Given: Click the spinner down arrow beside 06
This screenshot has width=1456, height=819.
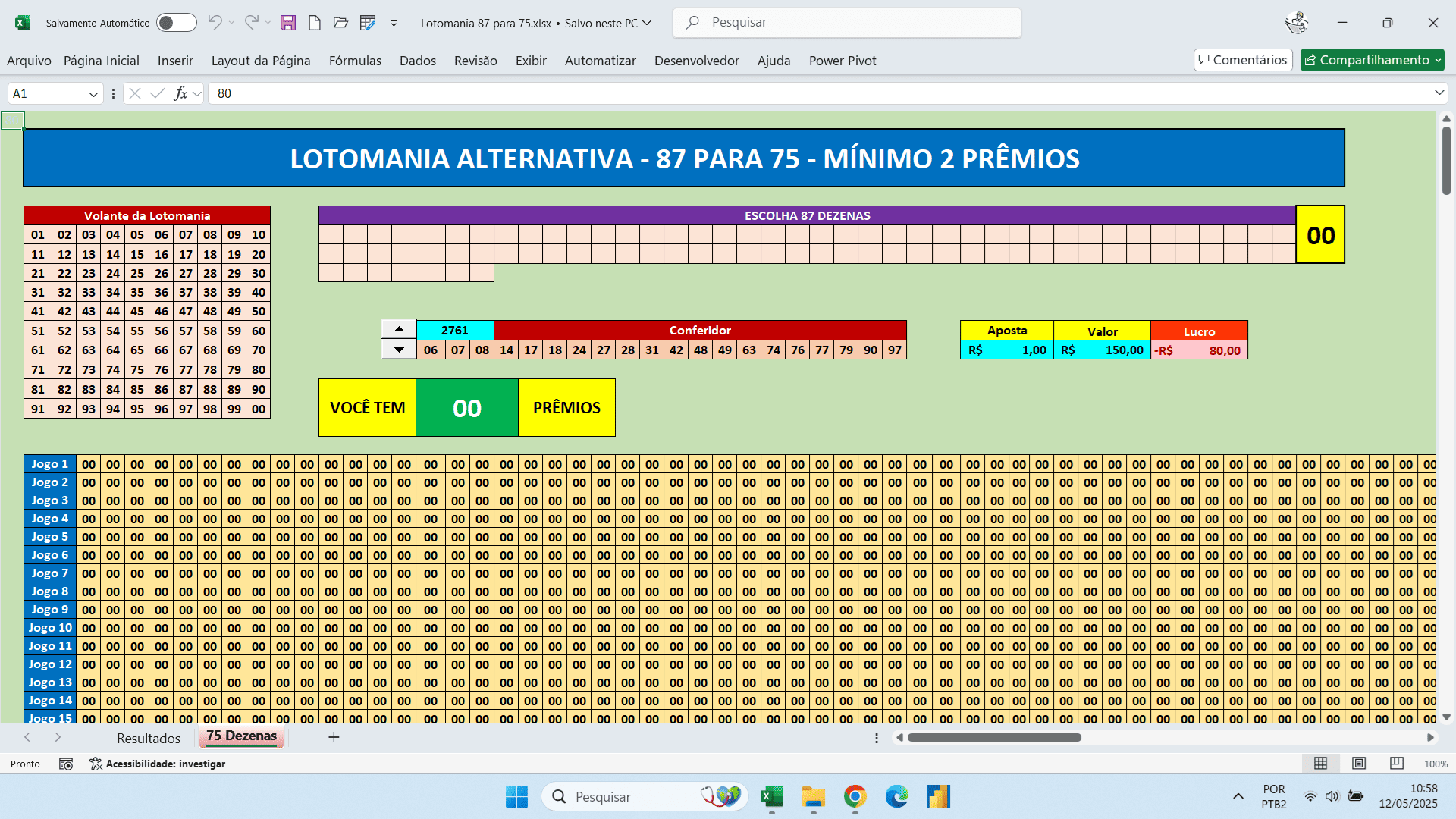Looking at the screenshot, I should [399, 350].
